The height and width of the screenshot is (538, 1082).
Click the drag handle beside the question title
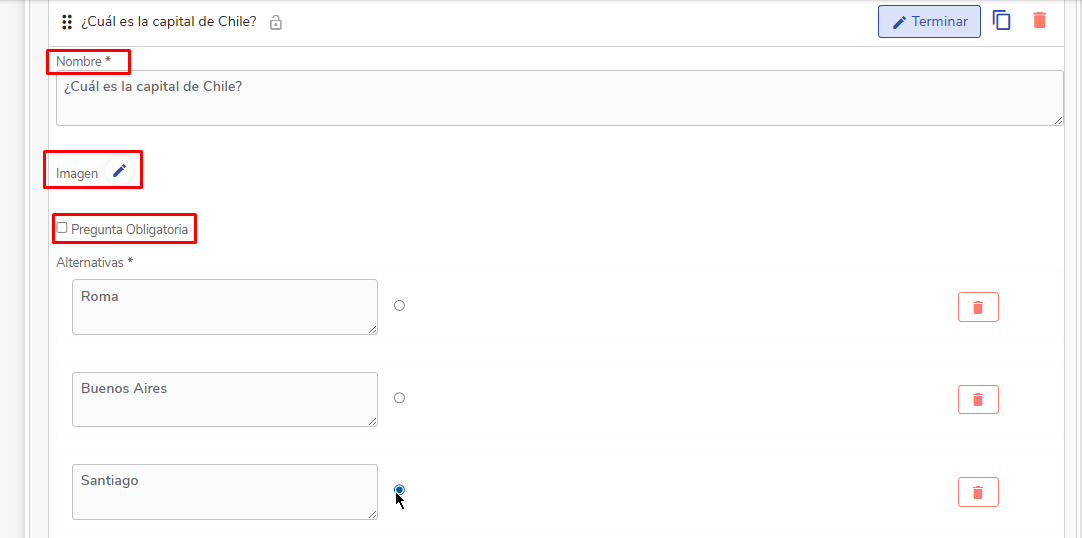pyautogui.click(x=67, y=22)
